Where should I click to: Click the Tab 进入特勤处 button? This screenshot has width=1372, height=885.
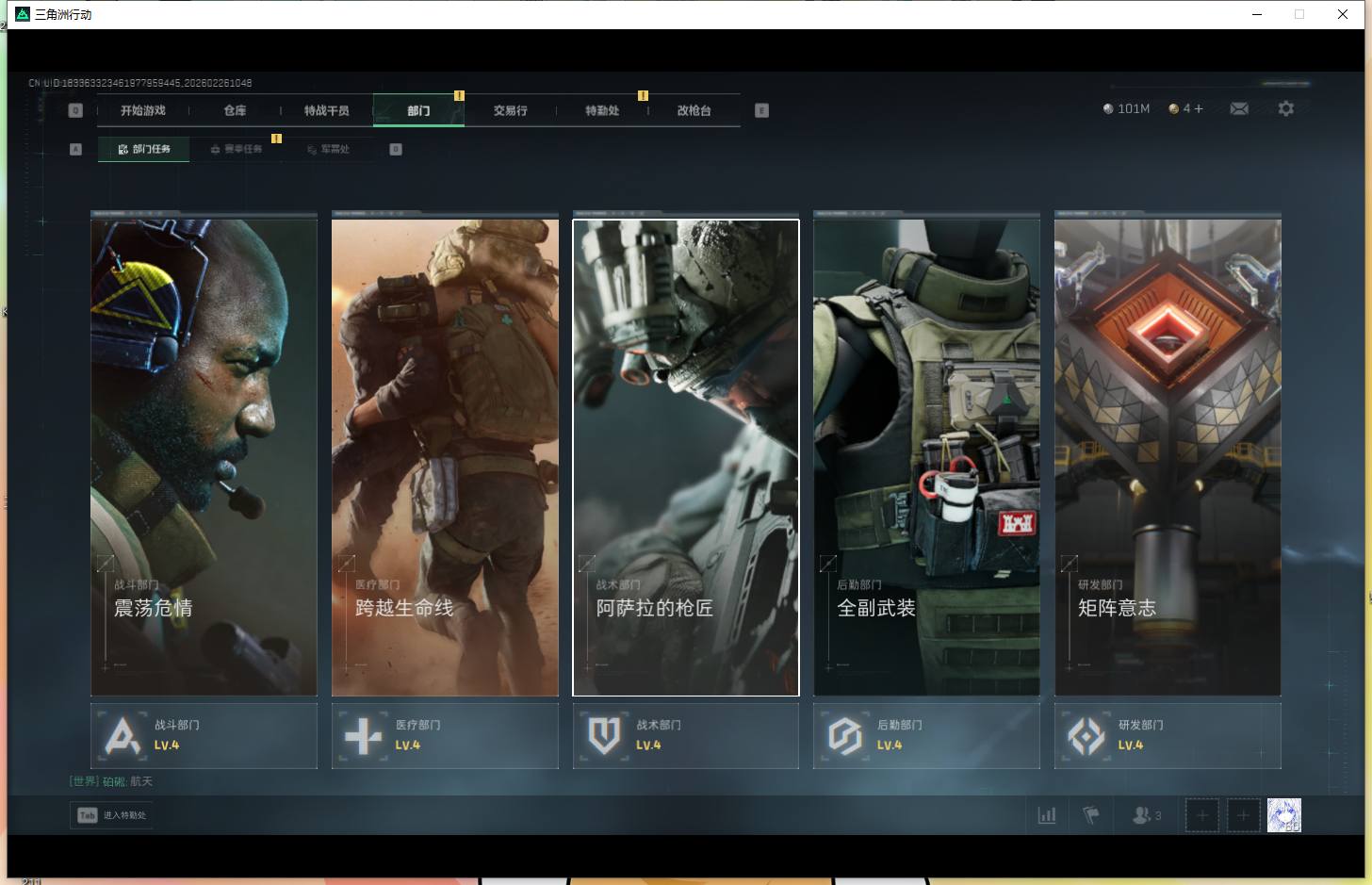coord(112,815)
